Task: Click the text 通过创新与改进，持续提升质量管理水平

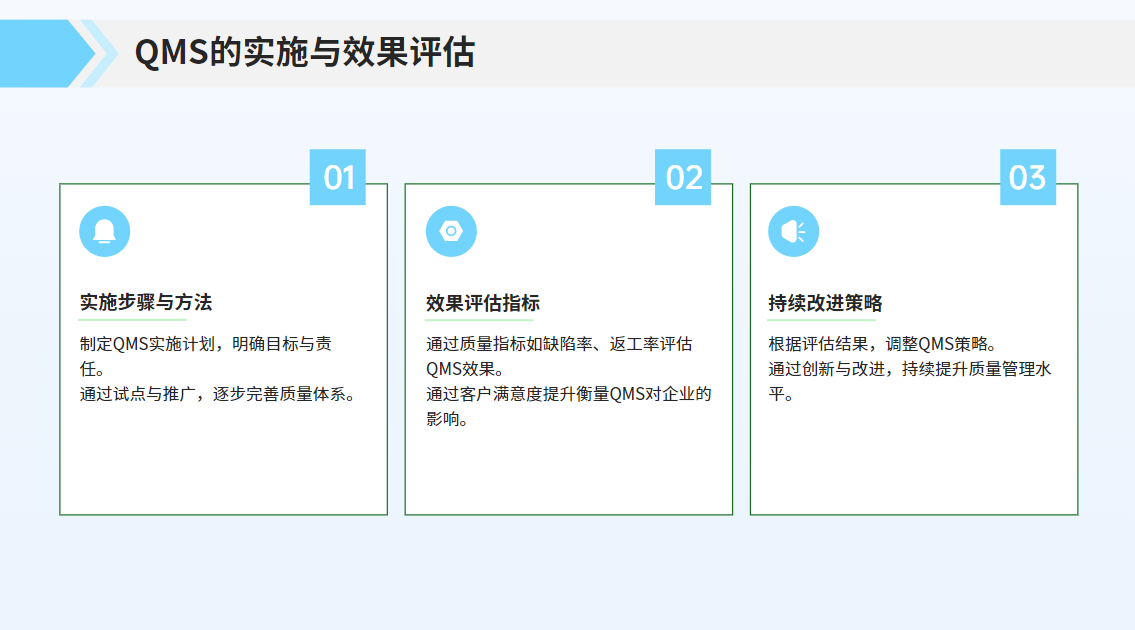Action: pyautogui.click(x=910, y=382)
